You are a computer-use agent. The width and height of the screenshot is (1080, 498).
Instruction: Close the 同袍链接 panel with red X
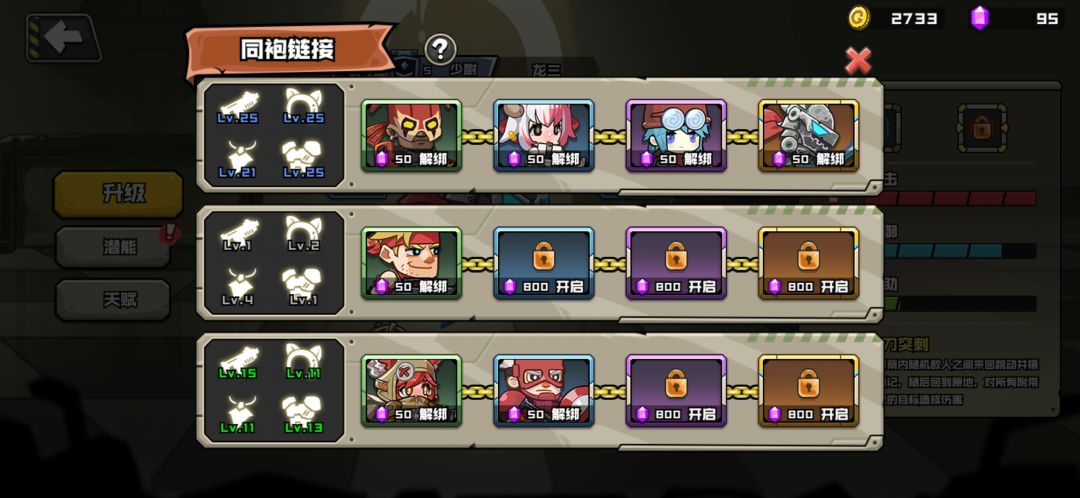click(x=858, y=61)
